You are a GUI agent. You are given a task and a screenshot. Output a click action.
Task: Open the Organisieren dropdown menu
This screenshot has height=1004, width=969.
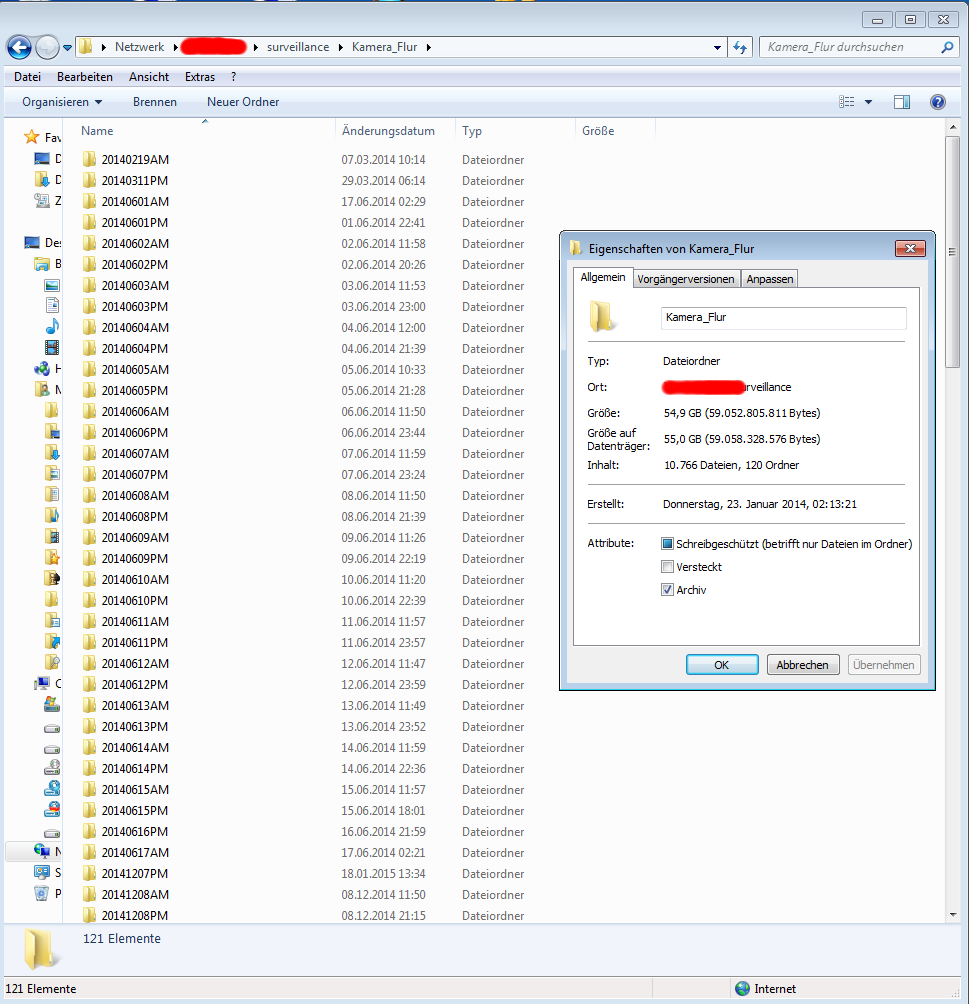tap(62, 102)
